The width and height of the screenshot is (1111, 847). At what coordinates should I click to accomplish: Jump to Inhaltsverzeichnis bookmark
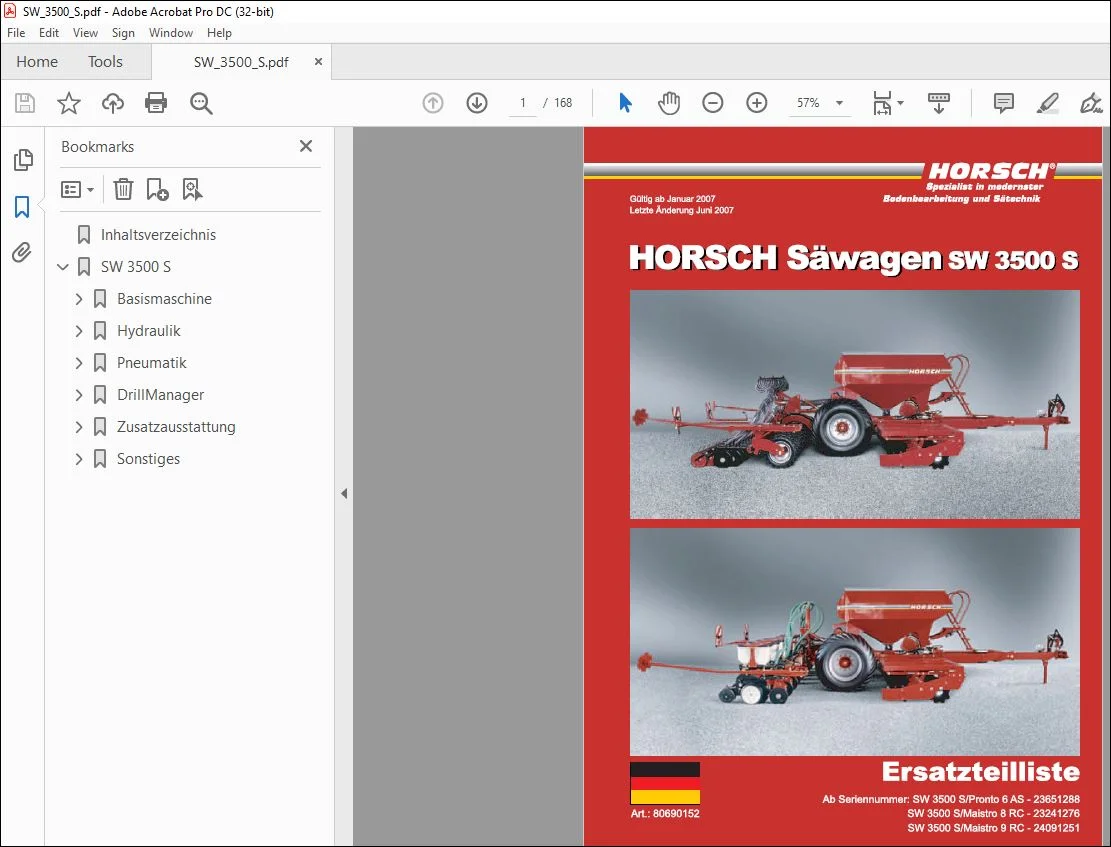tap(158, 235)
